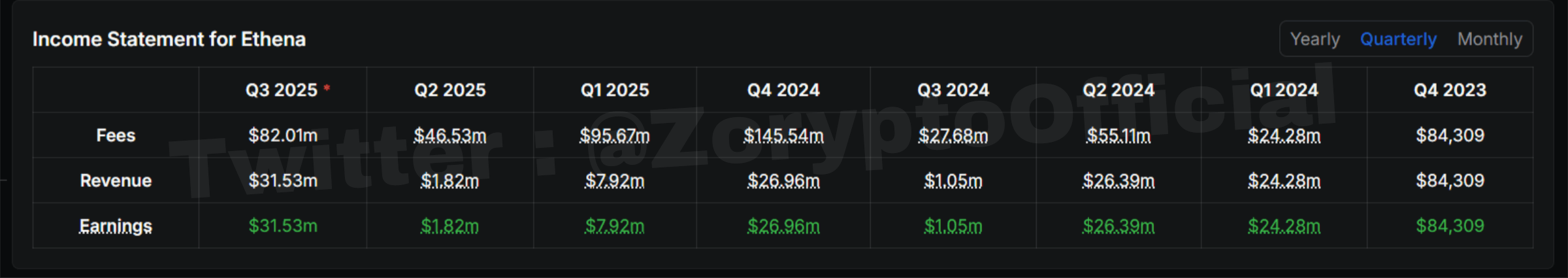Click the Earnings row label
1568x278 pixels.
(116, 226)
